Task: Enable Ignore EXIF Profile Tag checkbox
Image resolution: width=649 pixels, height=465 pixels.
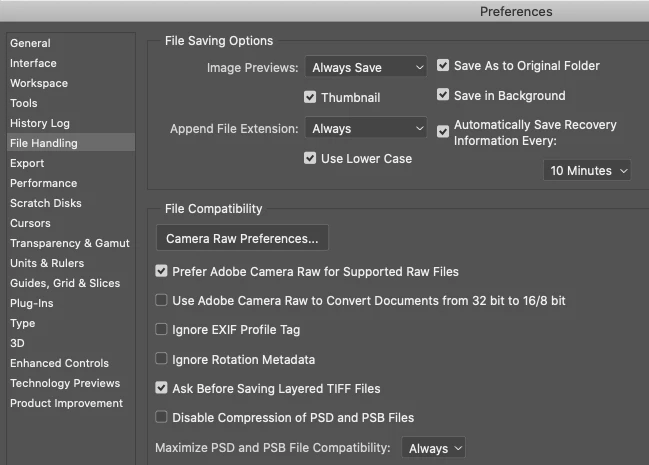Action: click(162, 330)
